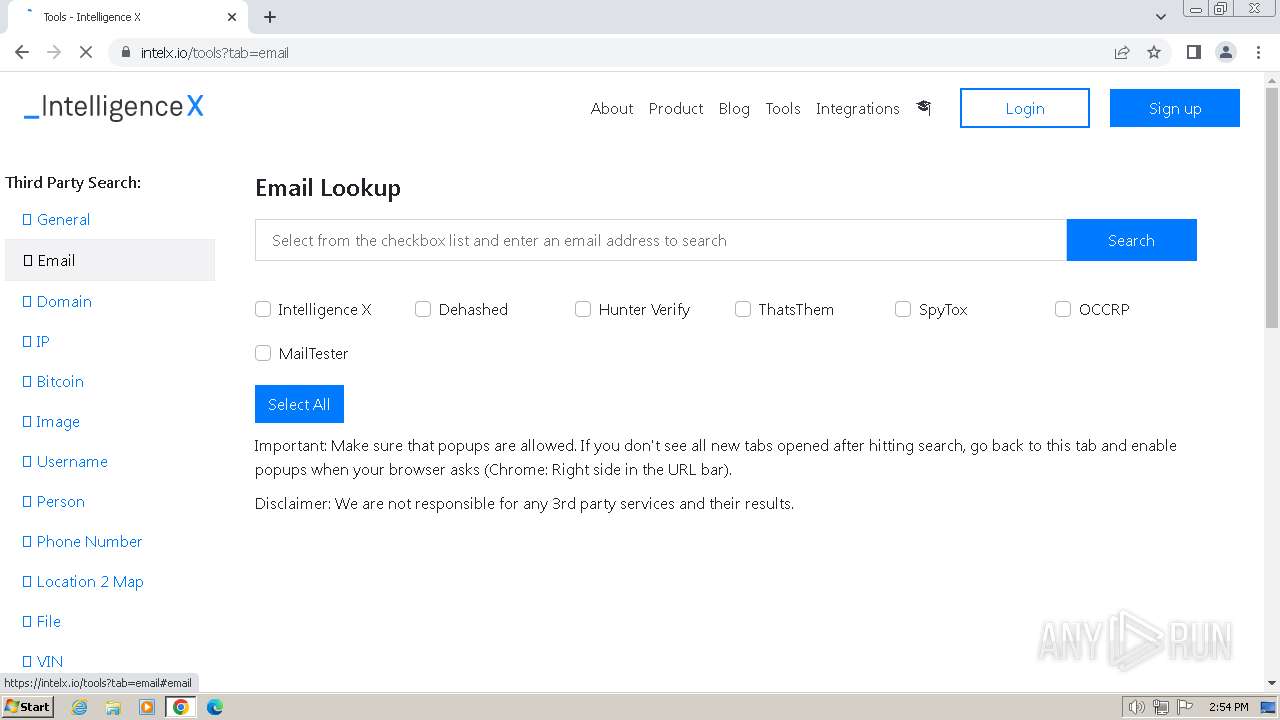The height and width of the screenshot is (720, 1280).
Task: Open File Explorer folder on taskbar
Action: tap(113, 707)
